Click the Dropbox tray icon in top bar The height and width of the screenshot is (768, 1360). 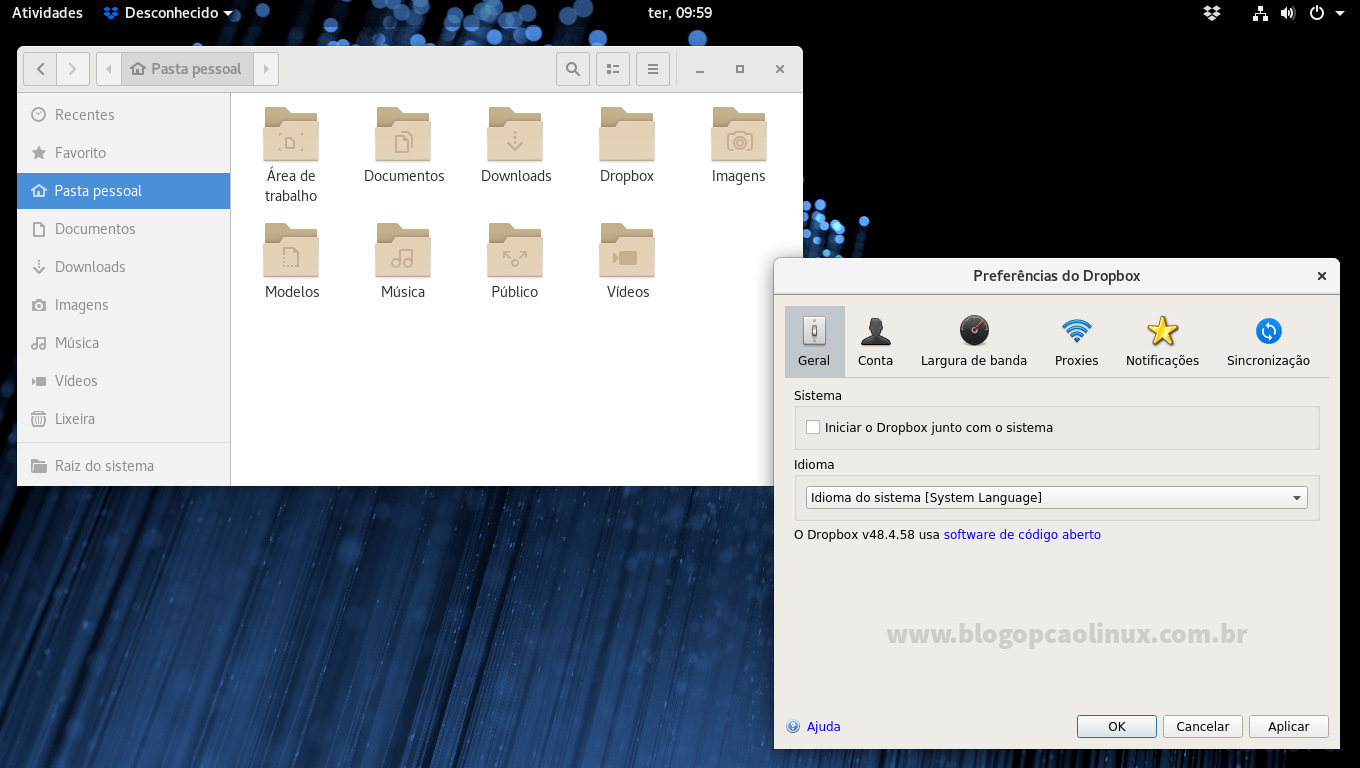point(1212,13)
